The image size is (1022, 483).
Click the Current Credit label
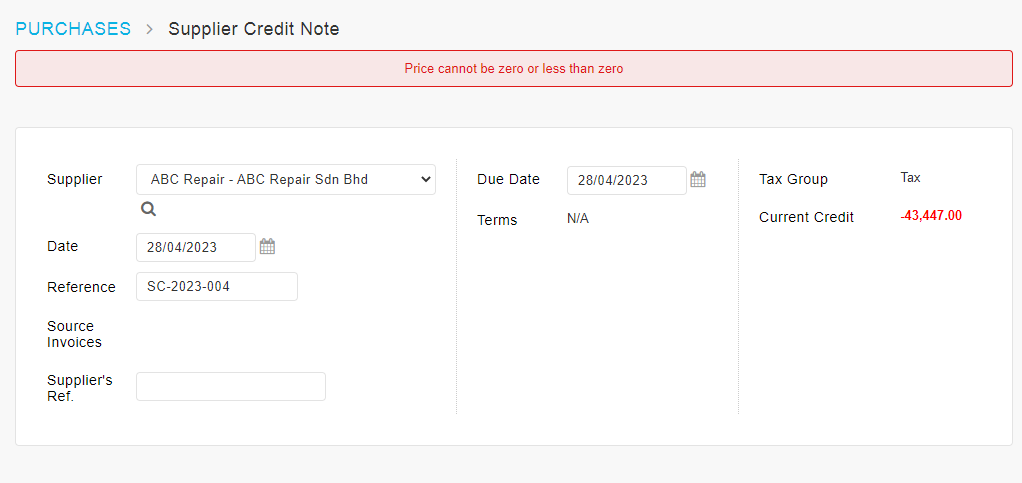(806, 217)
